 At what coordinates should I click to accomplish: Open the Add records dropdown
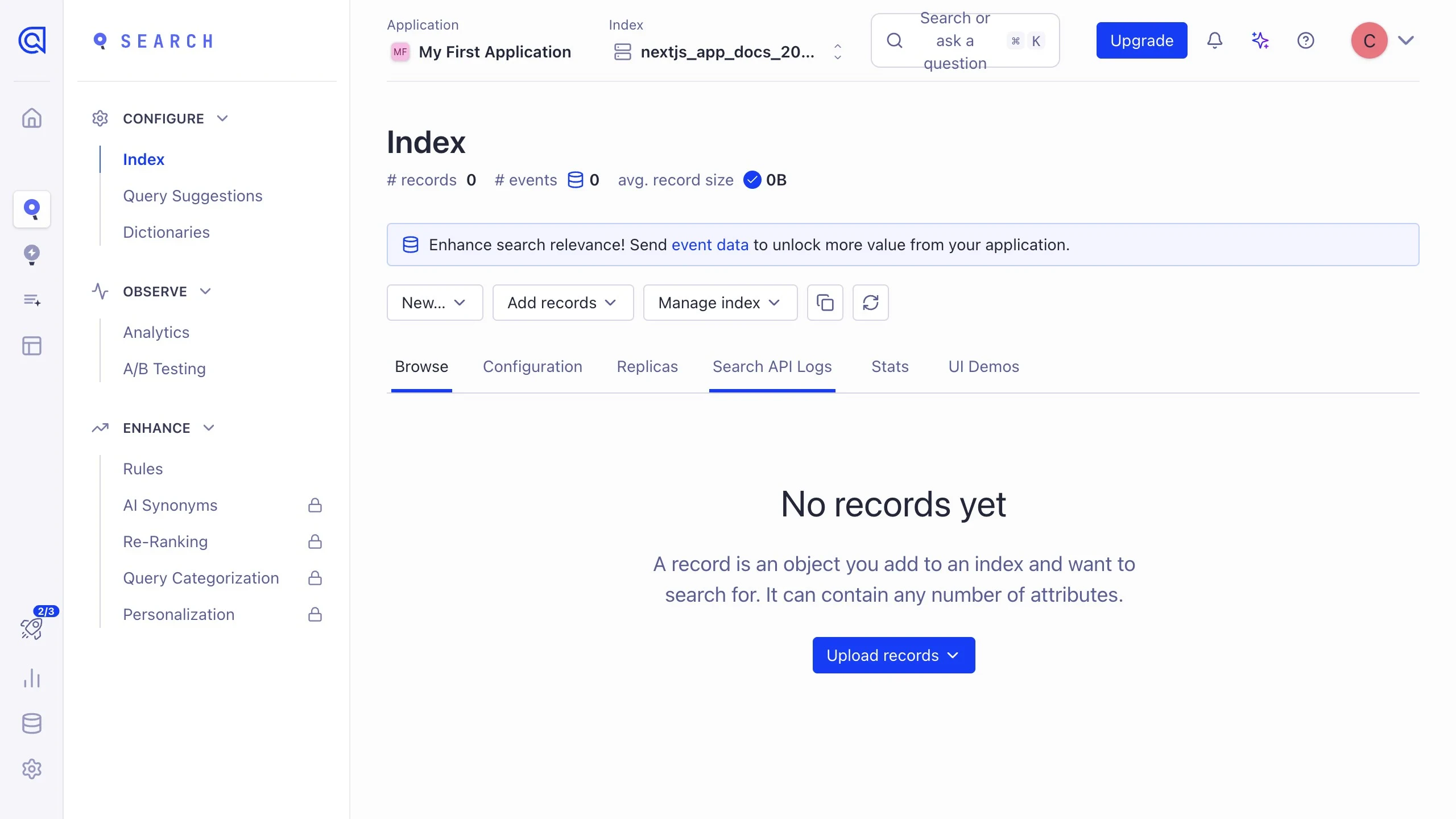click(x=563, y=303)
